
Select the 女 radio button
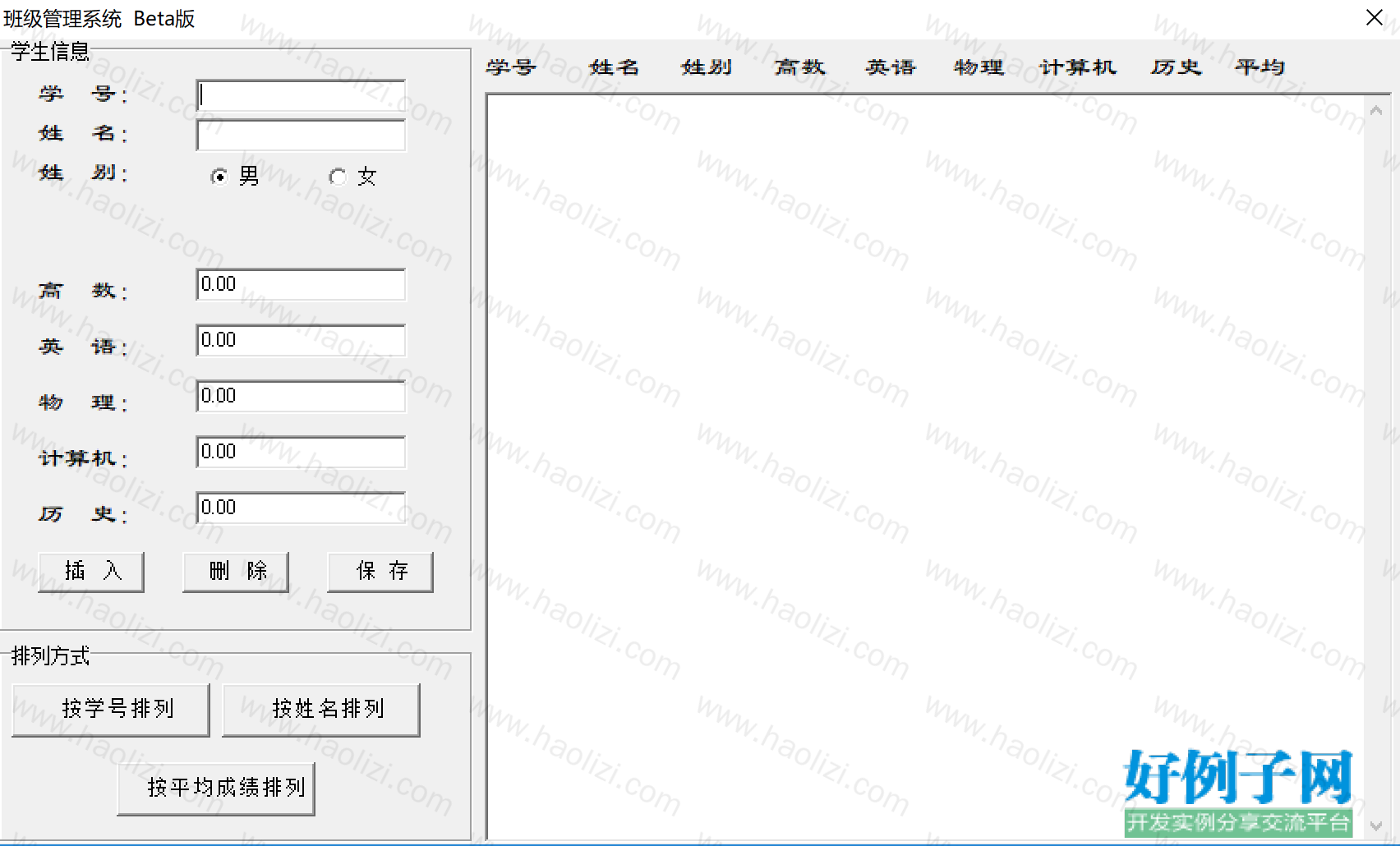click(x=337, y=177)
